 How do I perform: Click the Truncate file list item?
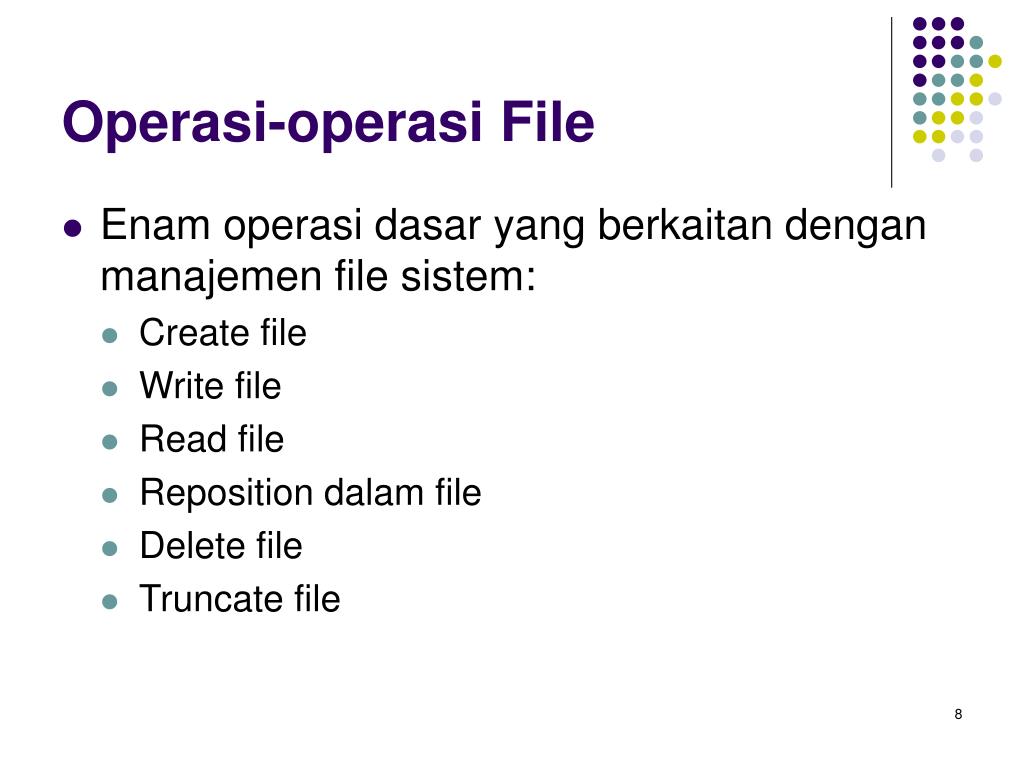[x=240, y=599]
